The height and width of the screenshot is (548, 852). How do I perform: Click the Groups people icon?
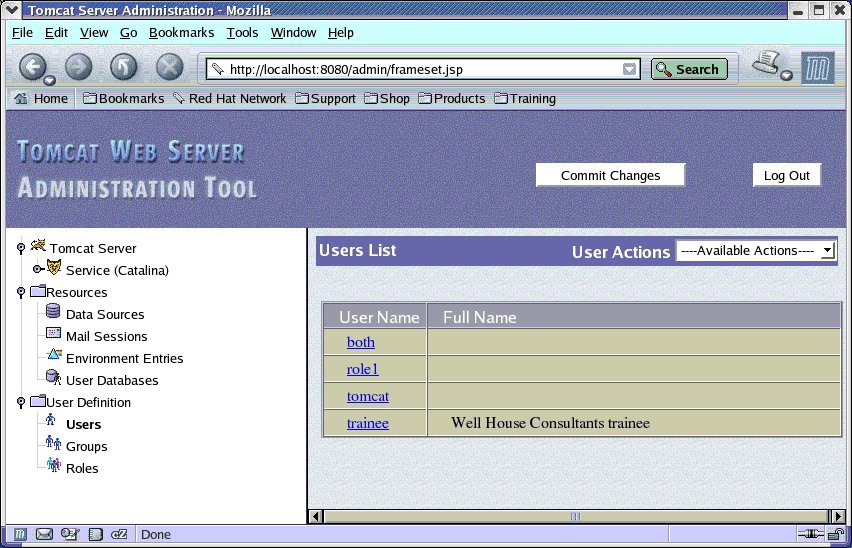tap(53, 443)
